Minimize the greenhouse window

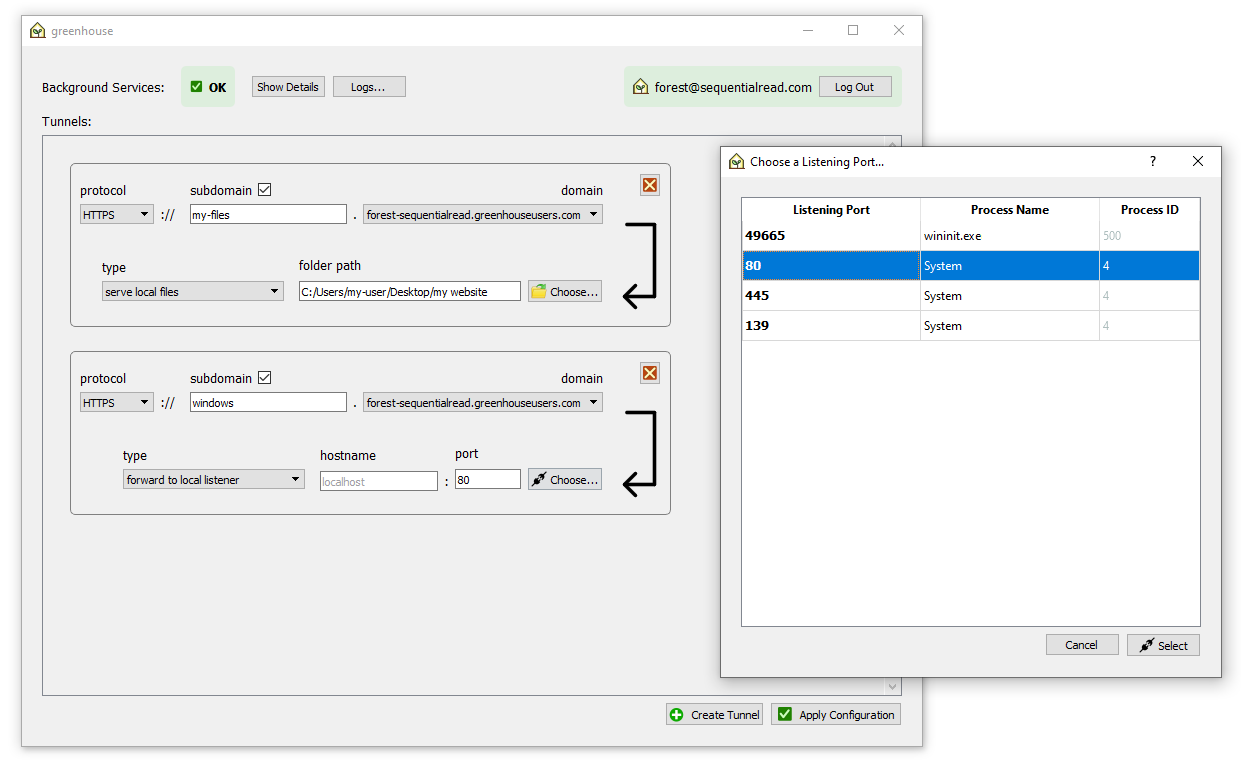click(808, 30)
